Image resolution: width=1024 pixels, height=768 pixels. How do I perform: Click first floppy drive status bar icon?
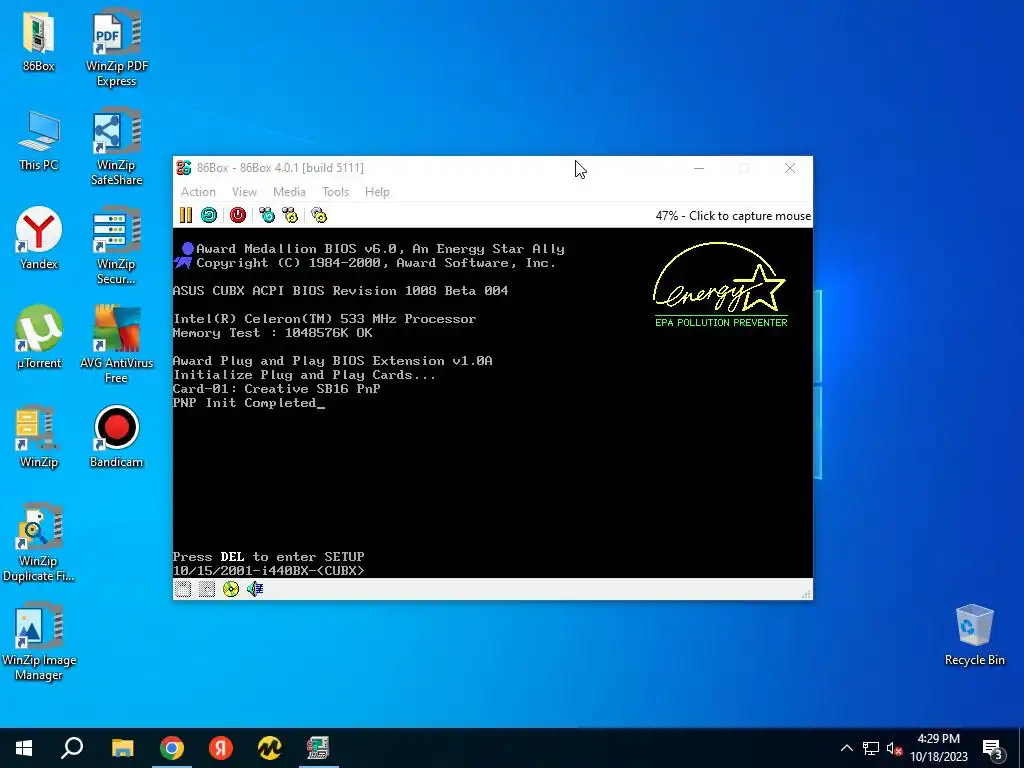183,589
